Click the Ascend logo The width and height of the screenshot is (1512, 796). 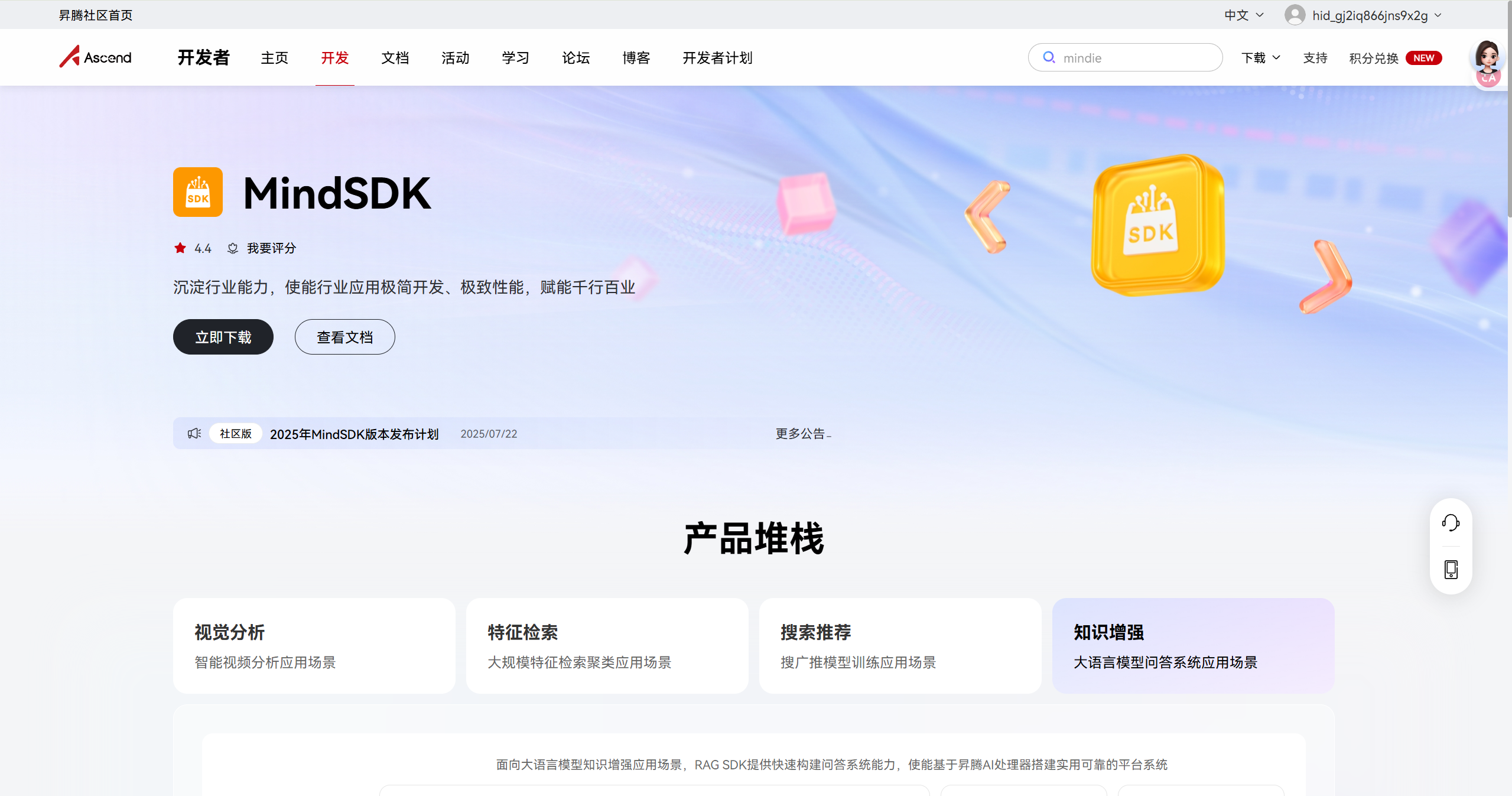95,57
